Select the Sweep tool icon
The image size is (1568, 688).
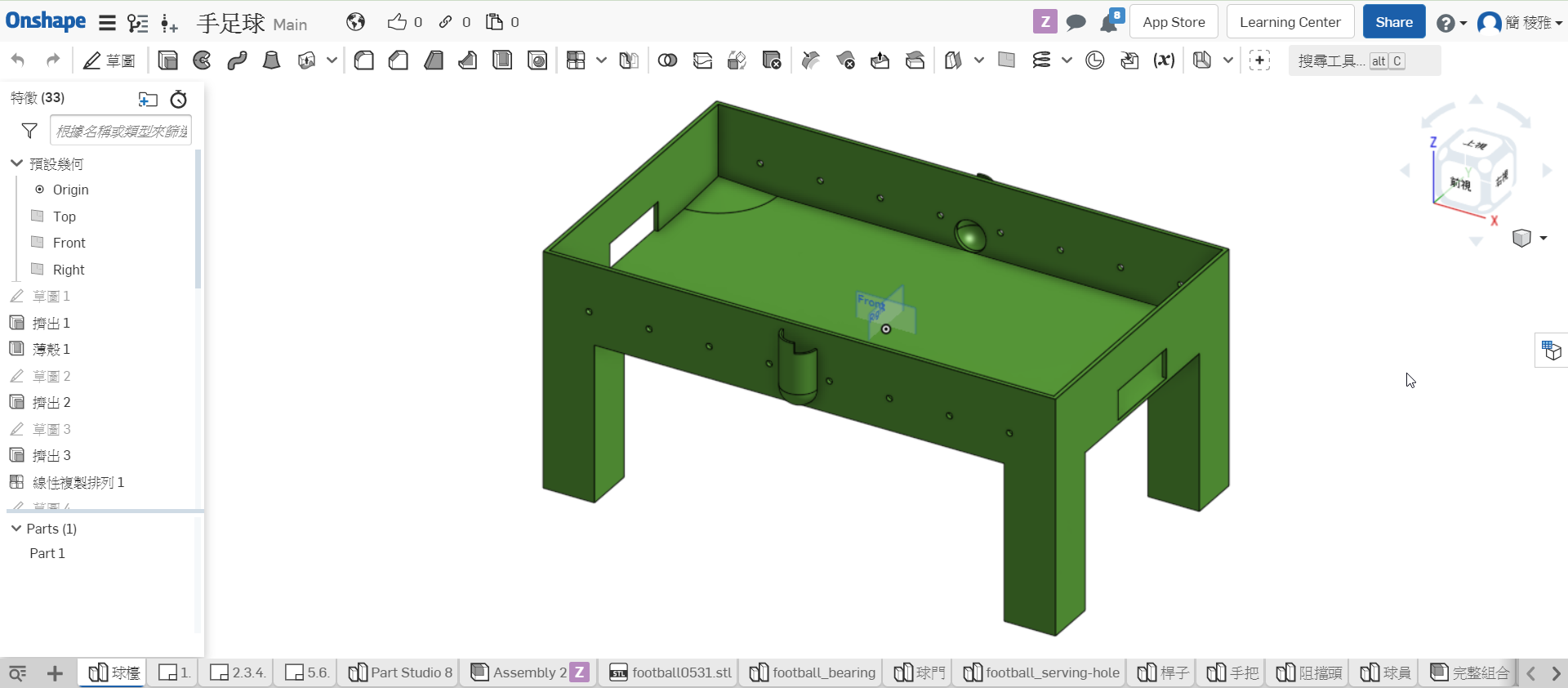coord(237,60)
